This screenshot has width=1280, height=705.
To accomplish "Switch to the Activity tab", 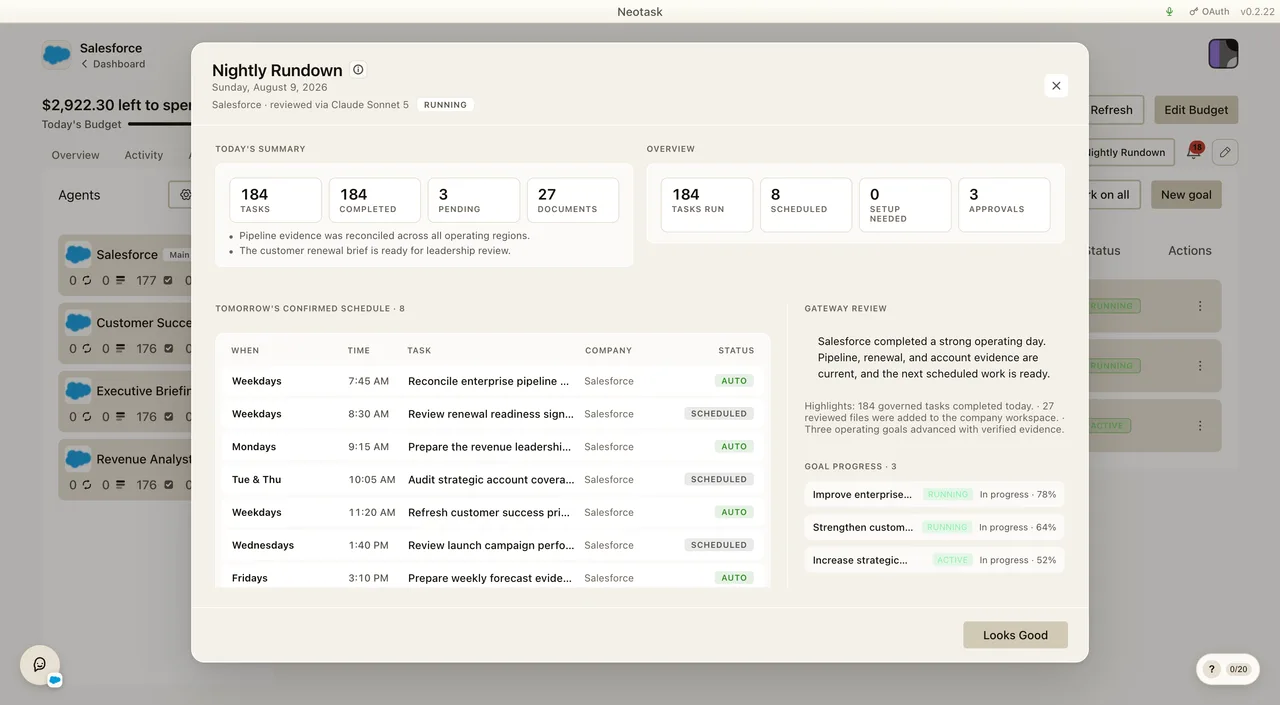I will (x=144, y=155).
